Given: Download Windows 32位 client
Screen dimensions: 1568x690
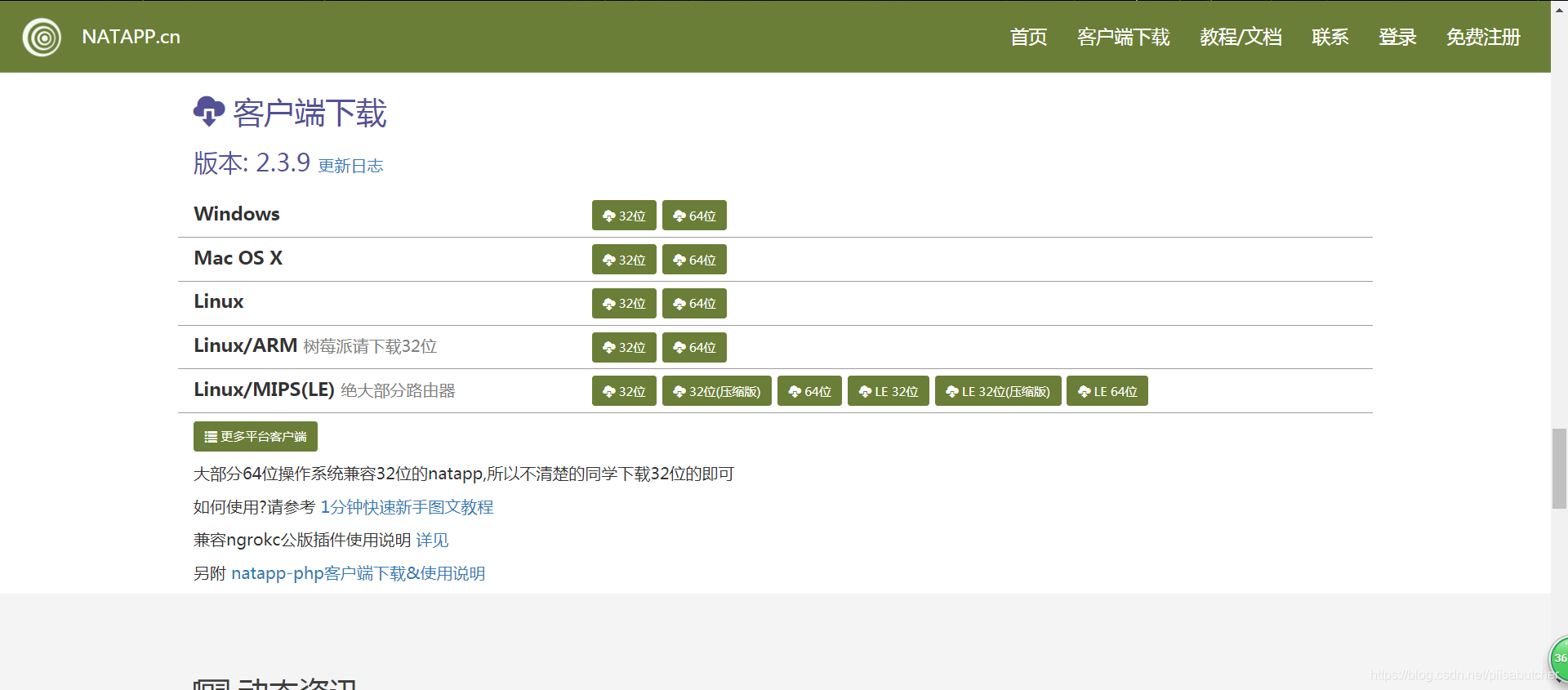Looking at the screenshot, I should pyautogui.click(x=624, y=216).
